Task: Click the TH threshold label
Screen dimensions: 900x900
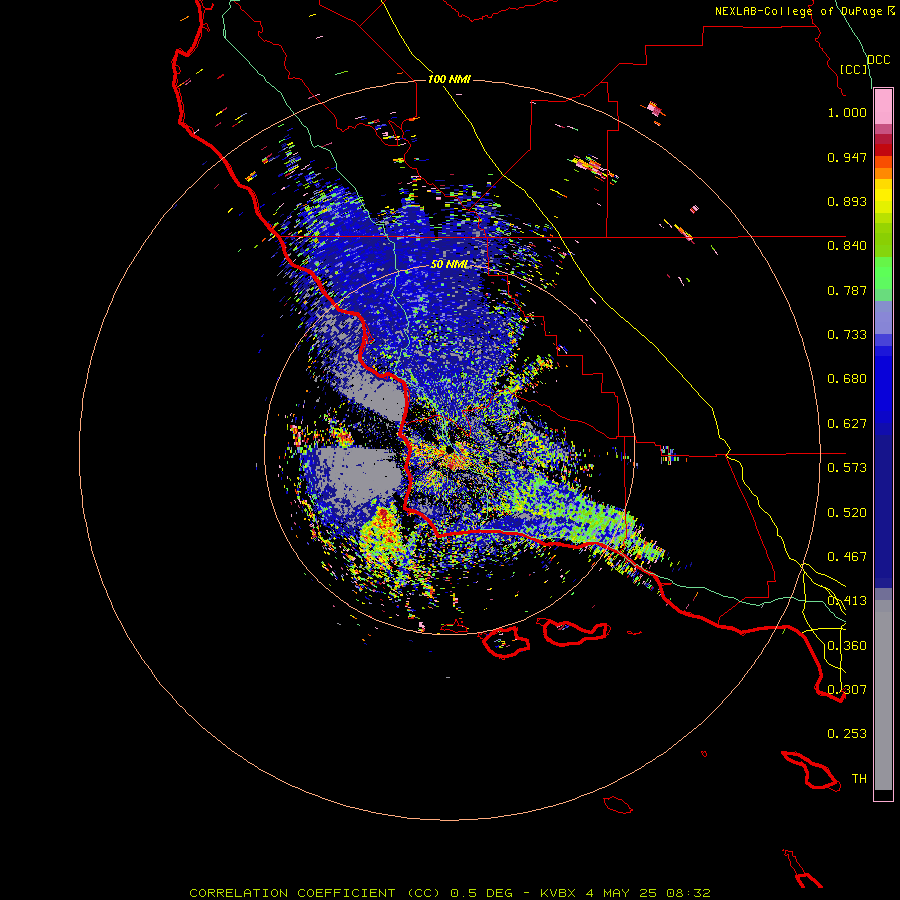Action: point(859,779)
